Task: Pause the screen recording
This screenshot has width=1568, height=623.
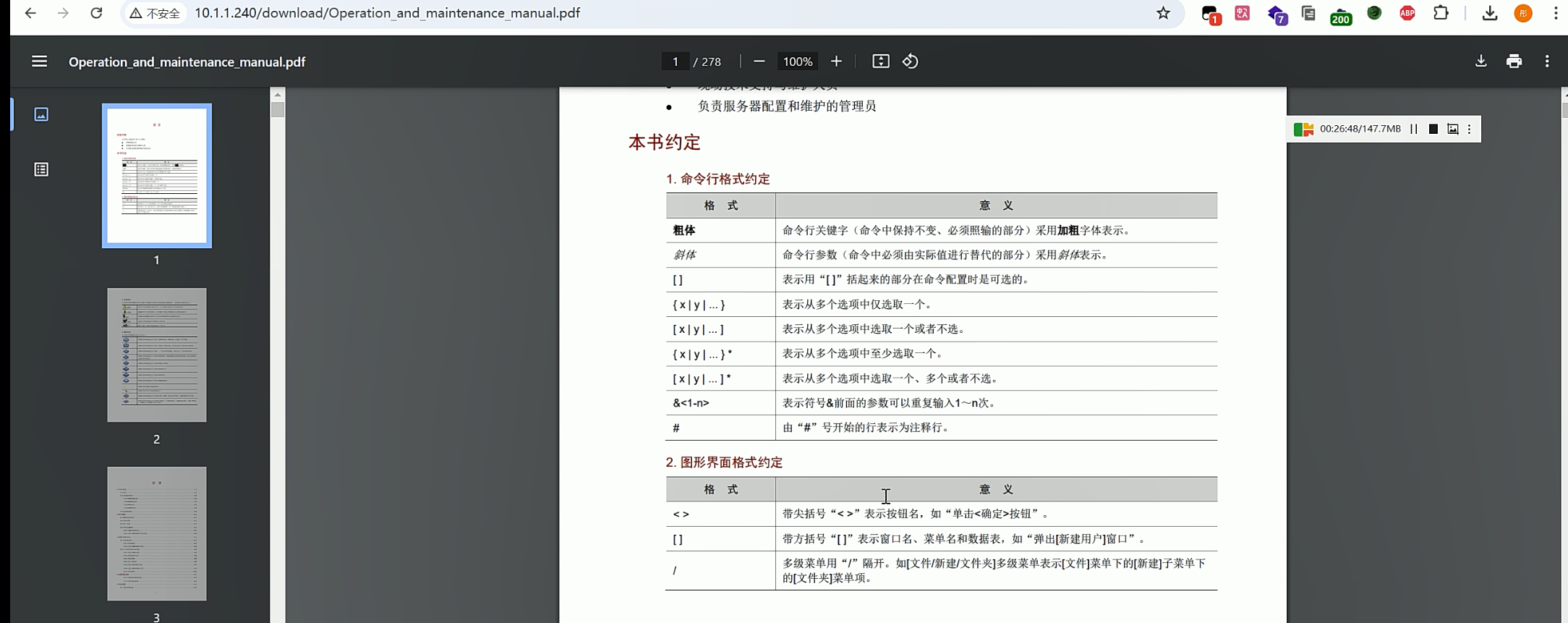Action: click(1413, 129)
